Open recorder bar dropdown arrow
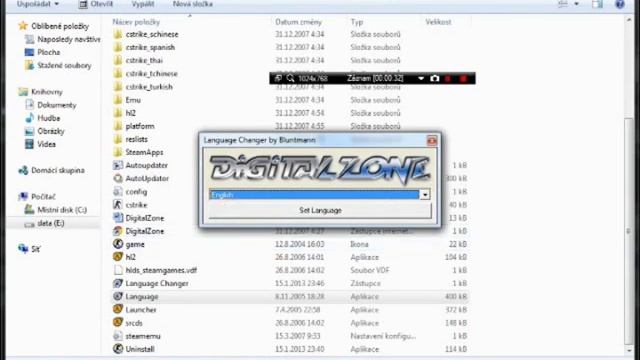640x360 pixels. click(x=421, y=78)
